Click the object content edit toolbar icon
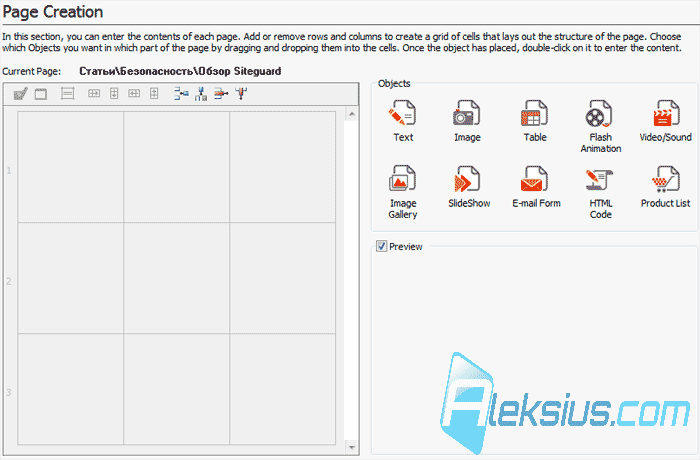 coord(21,94)
